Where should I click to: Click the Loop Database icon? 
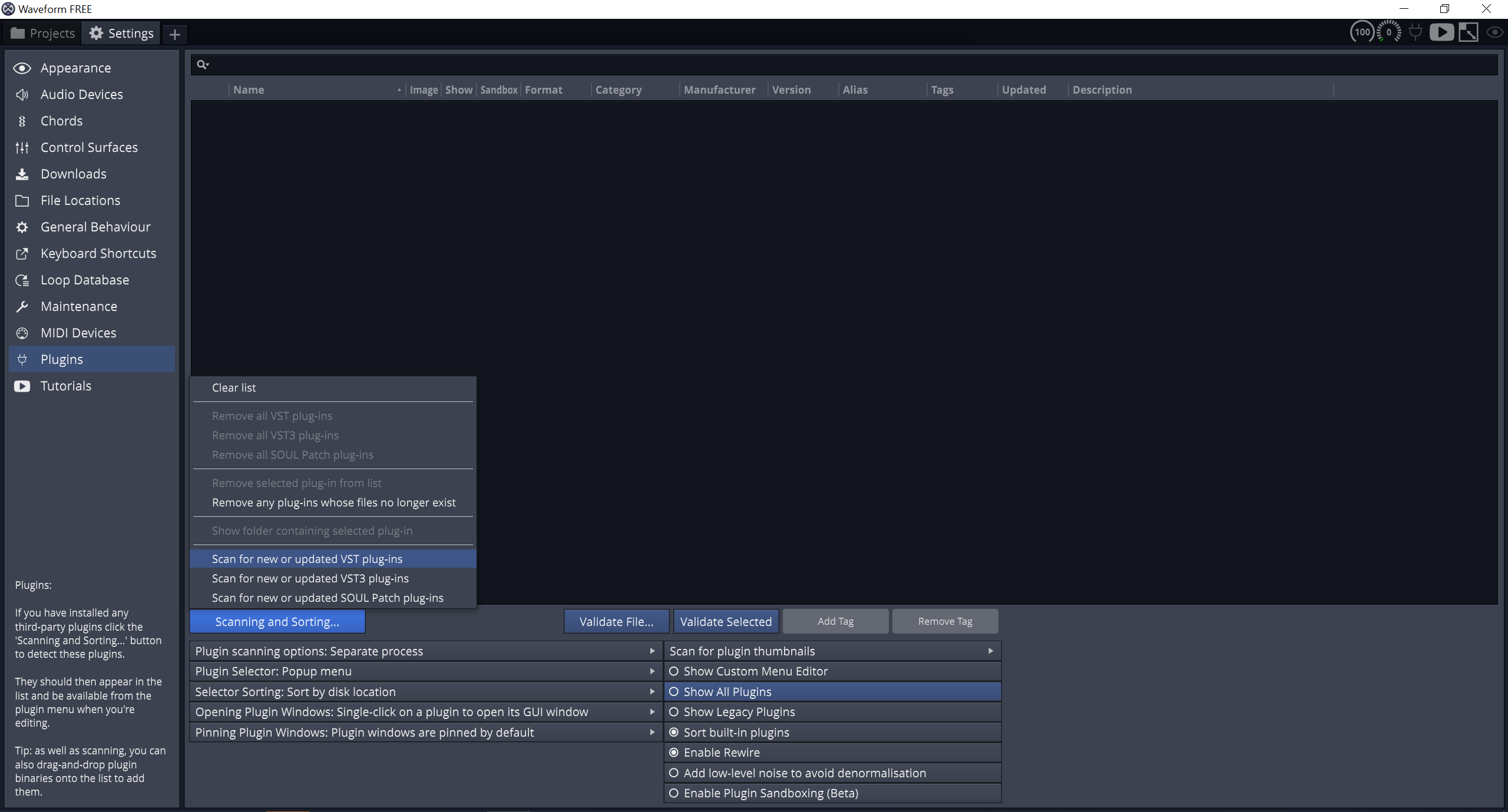[22, 280]
